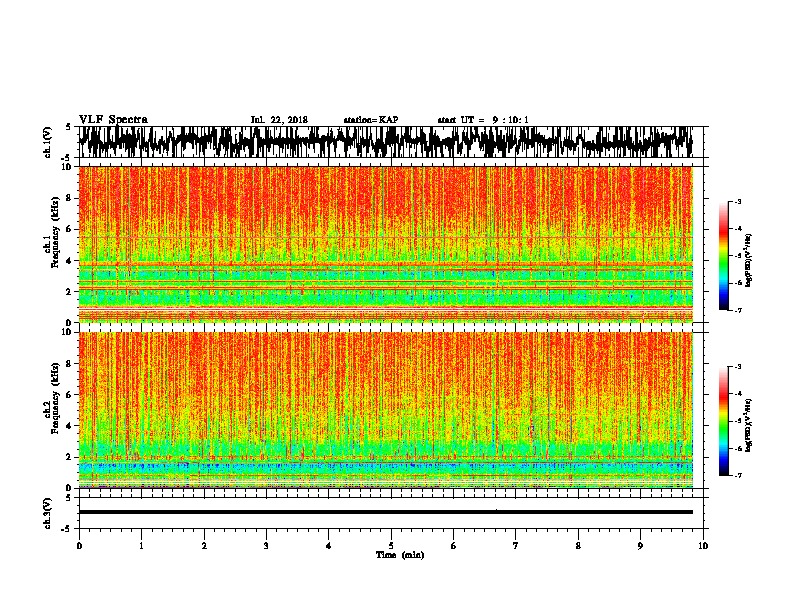The width and height of the screenshot is (792, 612).
Task: Click the "station=KAP" header label
Action: point(371,120)
